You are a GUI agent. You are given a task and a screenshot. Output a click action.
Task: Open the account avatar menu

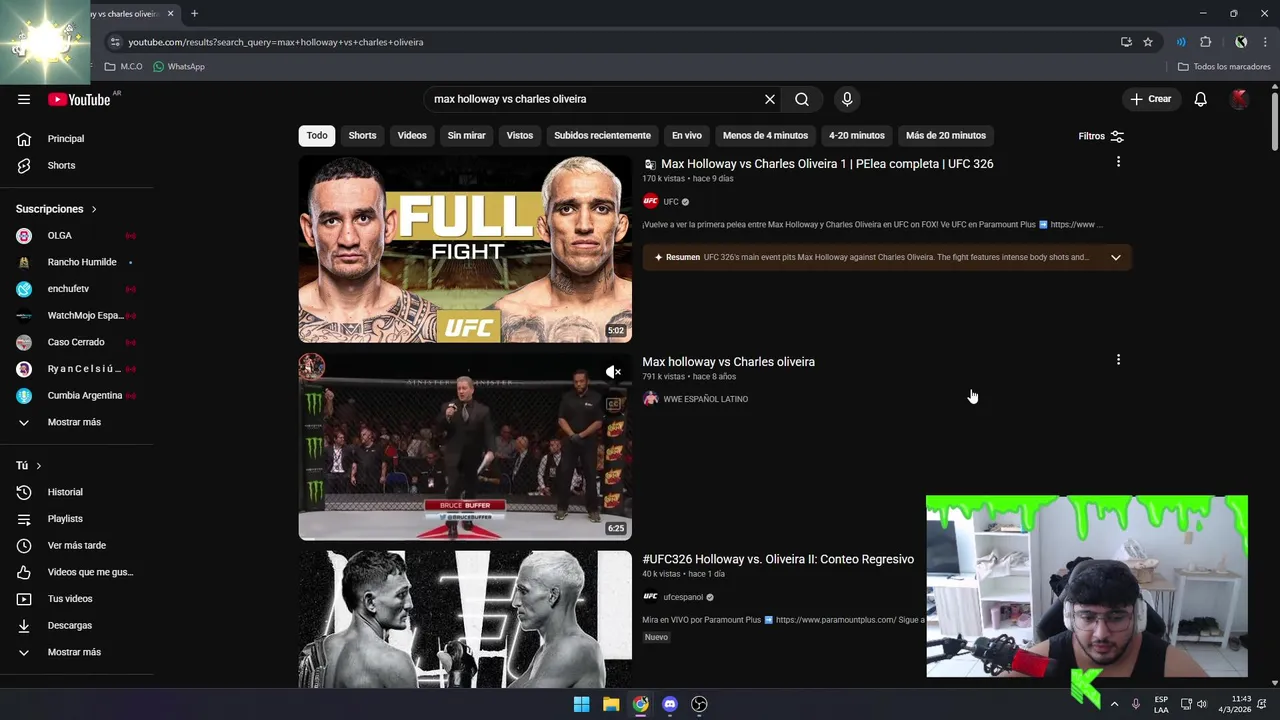tap(1240, 99)
